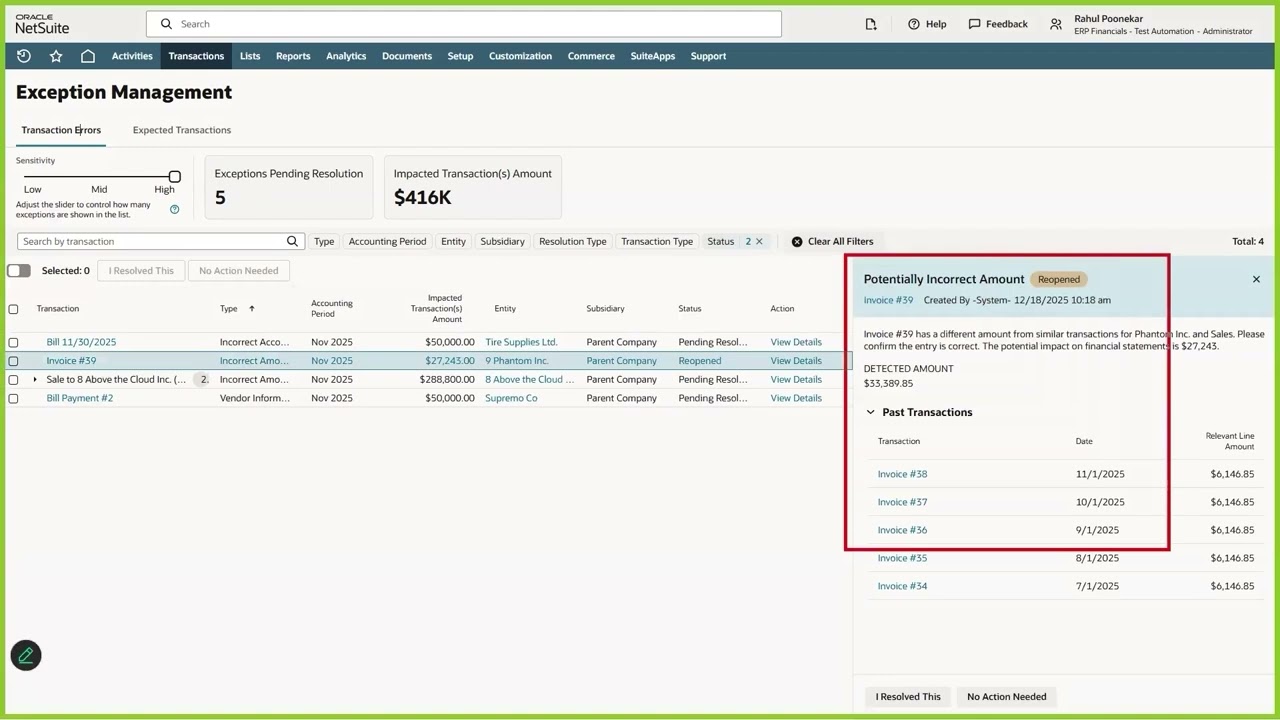This screenshot has height=720, width=1280.
Task: Check the Bill 11/30/2025 row checkbox
Action: (x=13, y=342)
